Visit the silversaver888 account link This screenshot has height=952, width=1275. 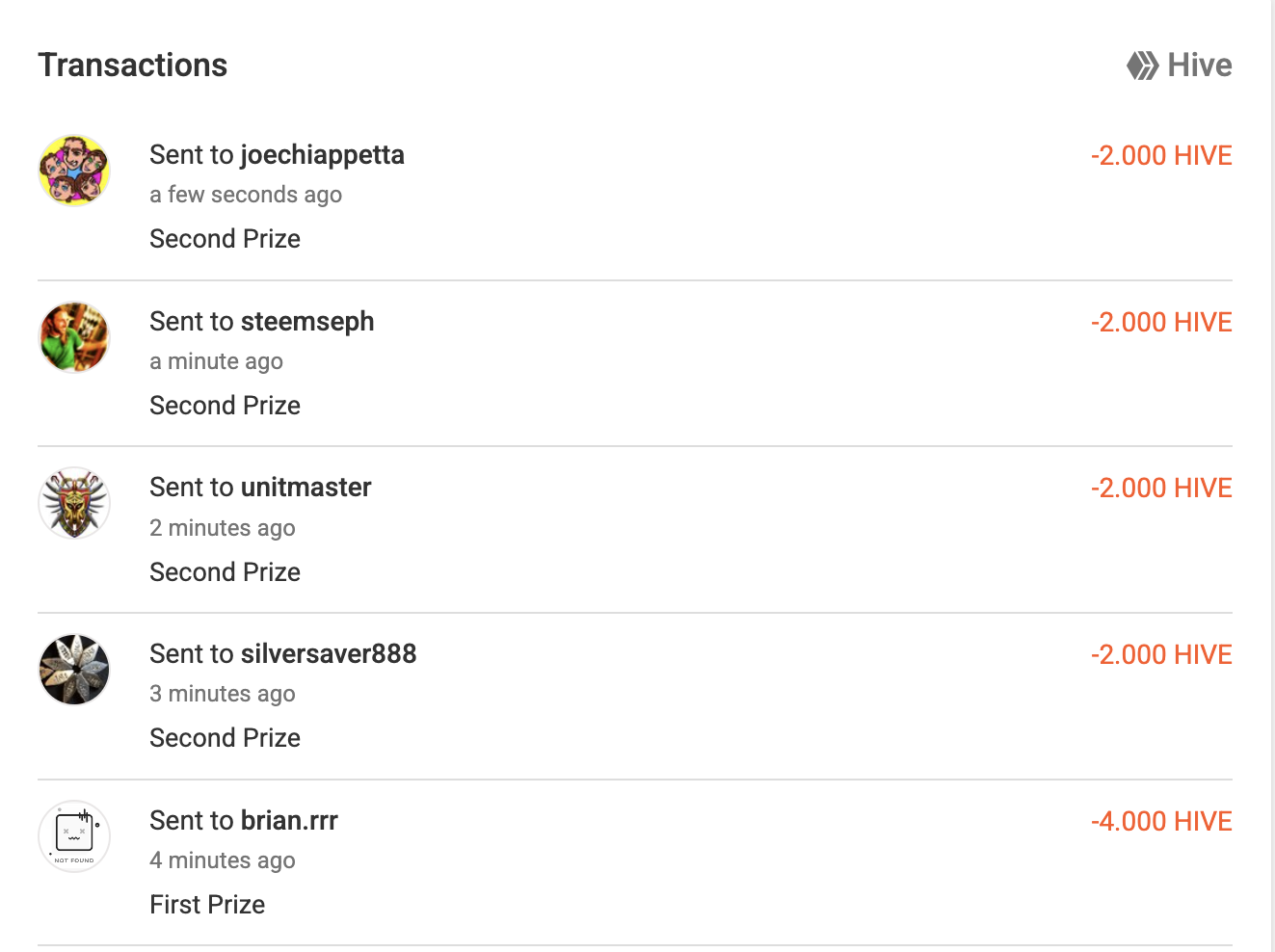pyautogui.click(x=329, y=654)
